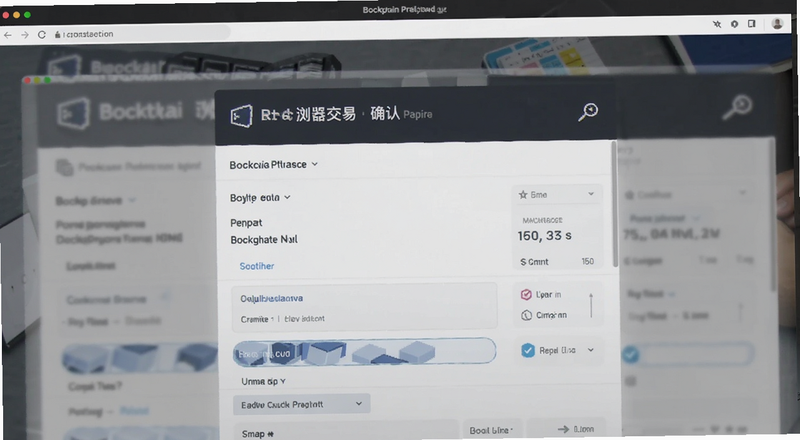The width and height of the screenshot is (800, 440).
Task: Click the Cimar an clock icon
Action: click(527, 315)
